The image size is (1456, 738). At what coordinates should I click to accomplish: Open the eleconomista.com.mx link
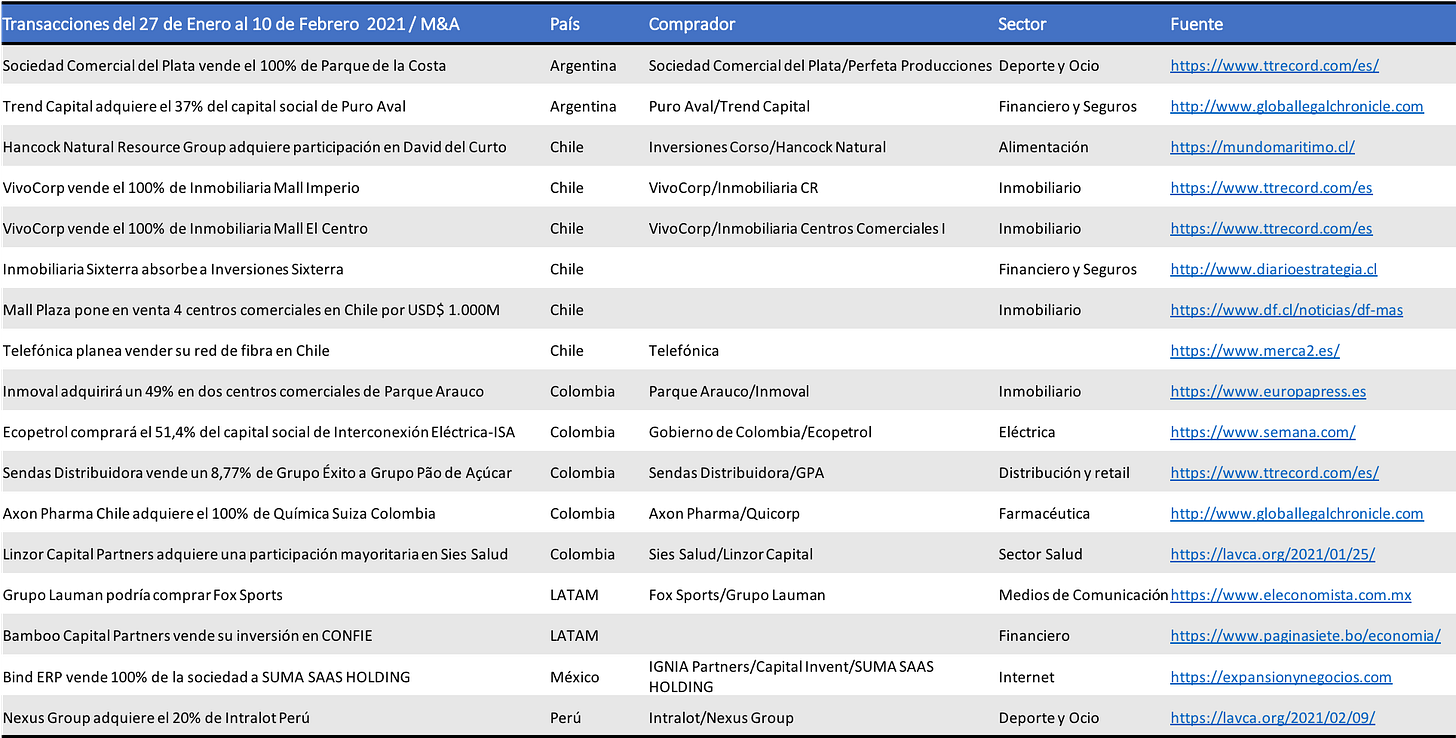[x=1291, y=595]
